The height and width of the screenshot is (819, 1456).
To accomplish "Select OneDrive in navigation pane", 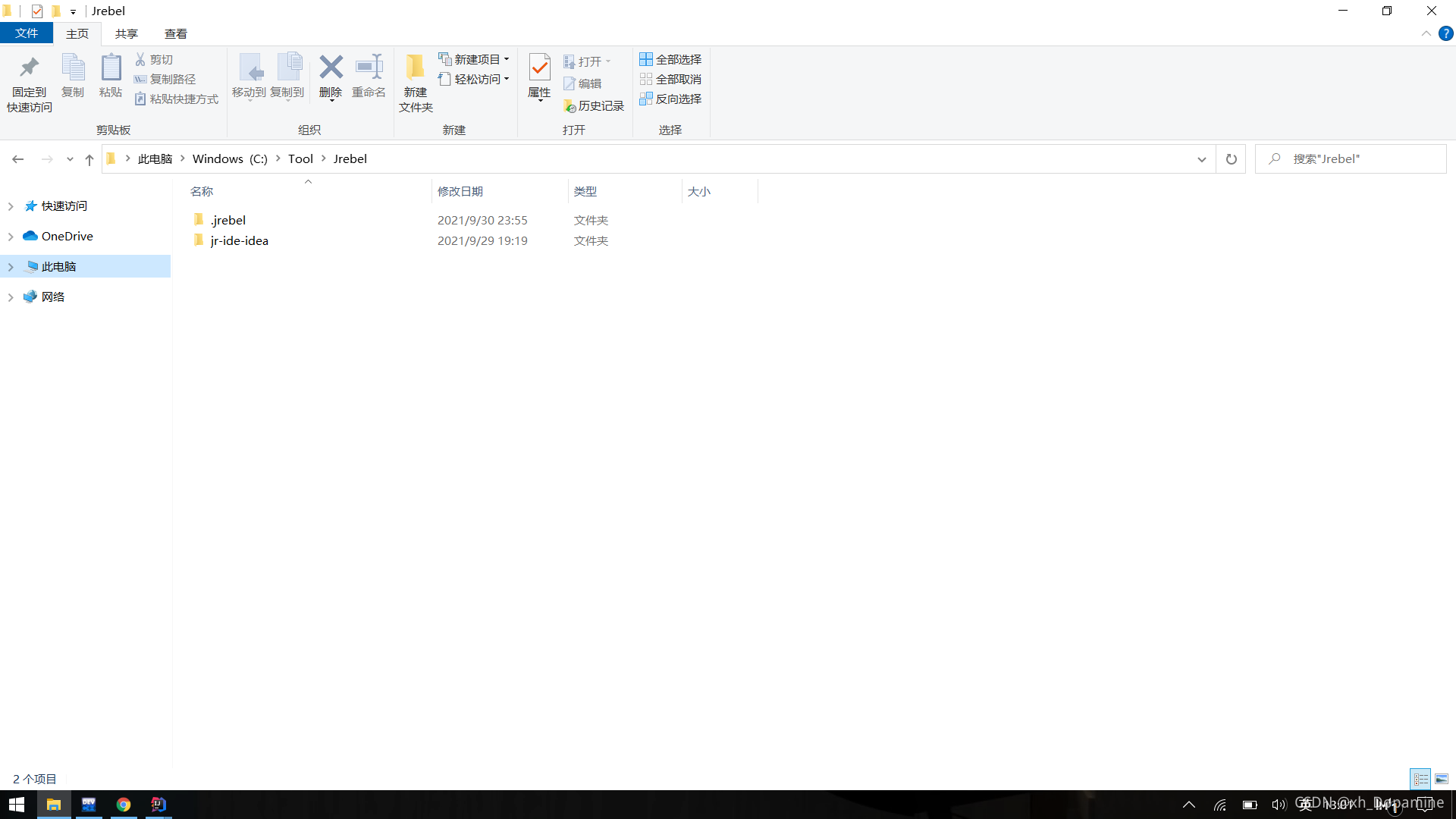I will [67, 237].
